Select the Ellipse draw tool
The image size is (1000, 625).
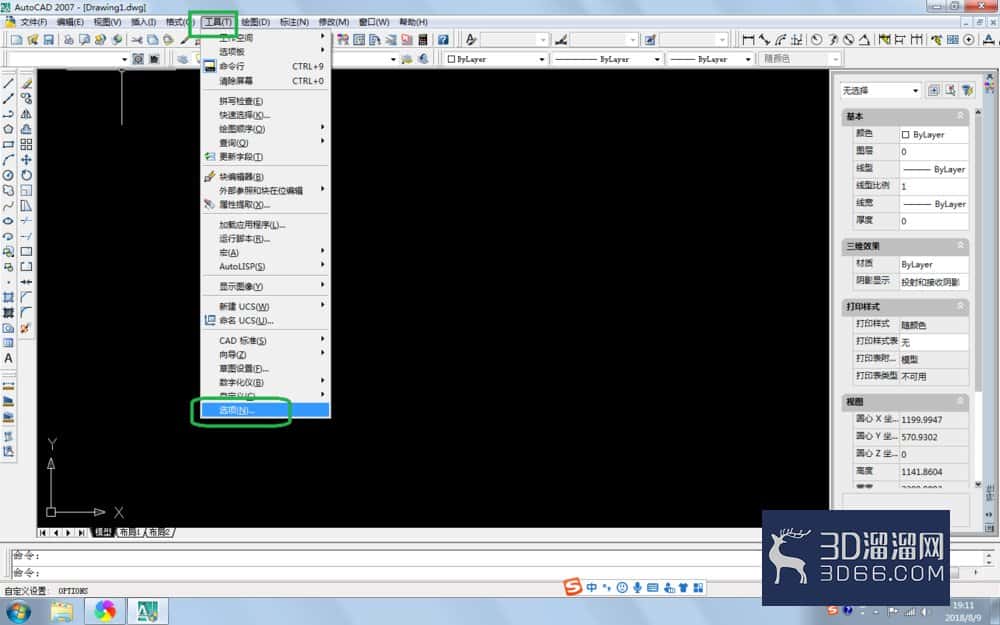click(x=8, y=221)
